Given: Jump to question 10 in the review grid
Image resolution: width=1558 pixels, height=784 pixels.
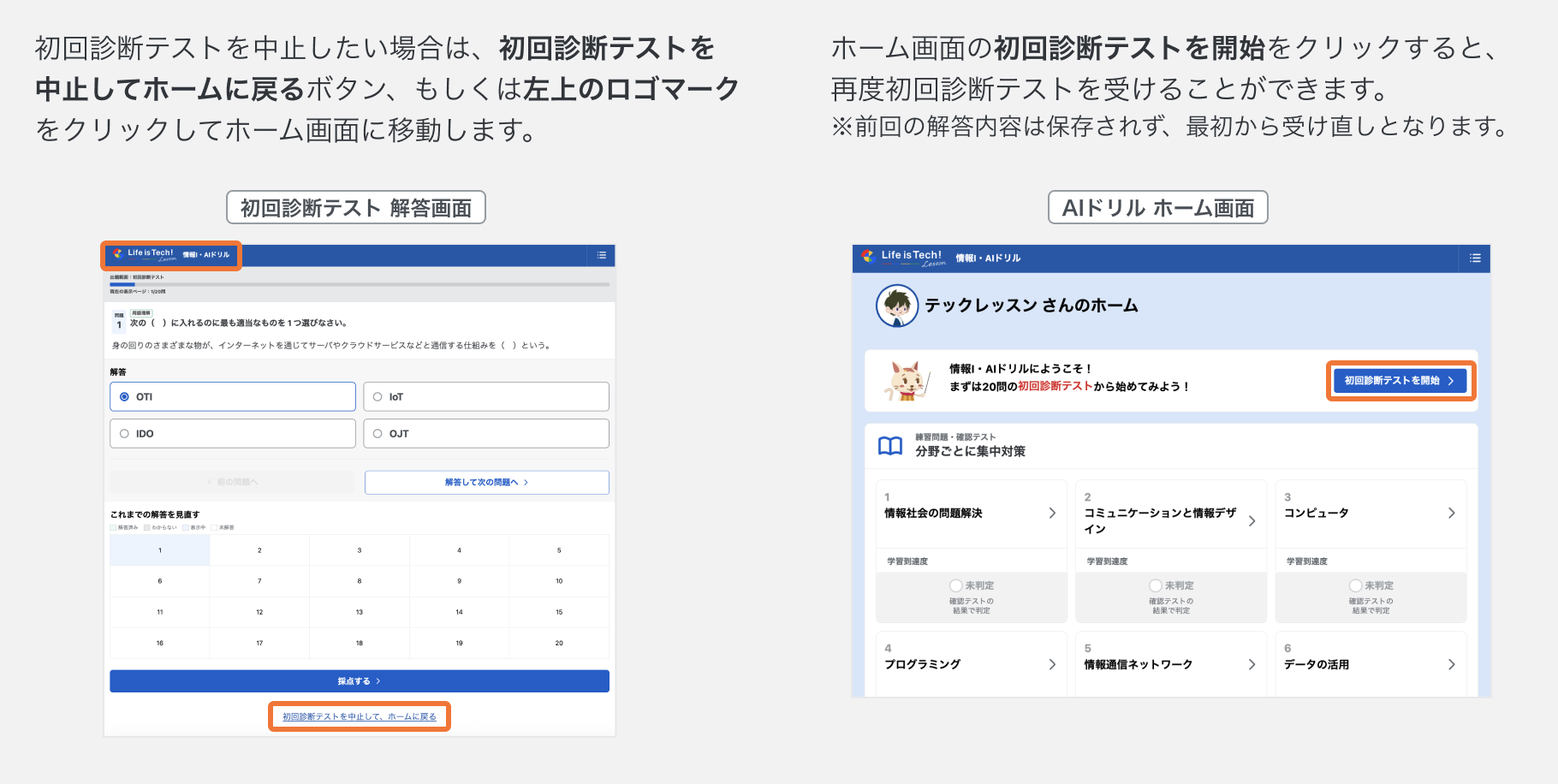Looking at the screenshot, I should pos(559,581).
